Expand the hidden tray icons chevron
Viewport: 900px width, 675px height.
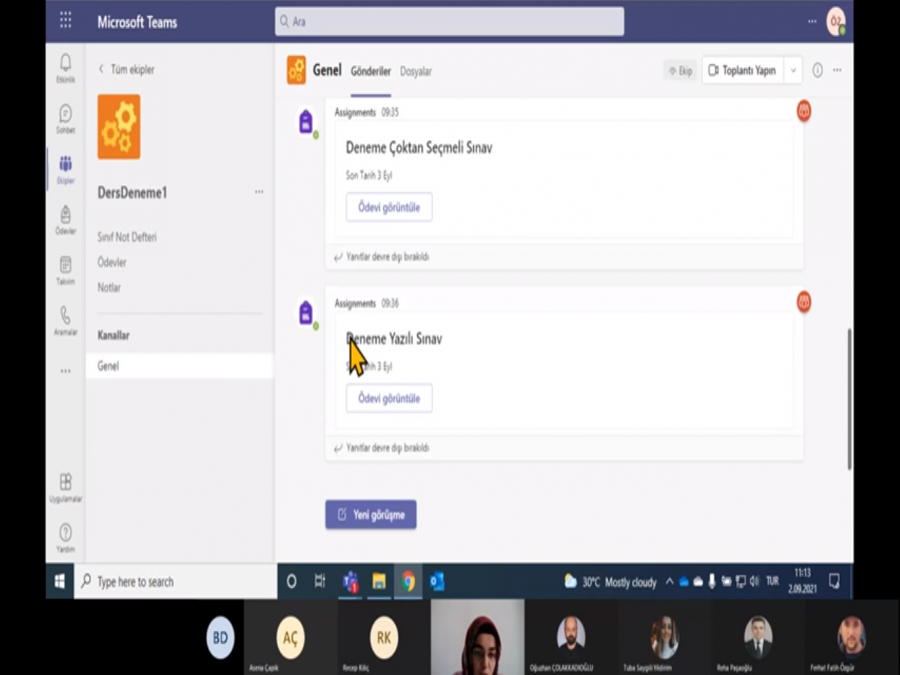click(669, 581)
